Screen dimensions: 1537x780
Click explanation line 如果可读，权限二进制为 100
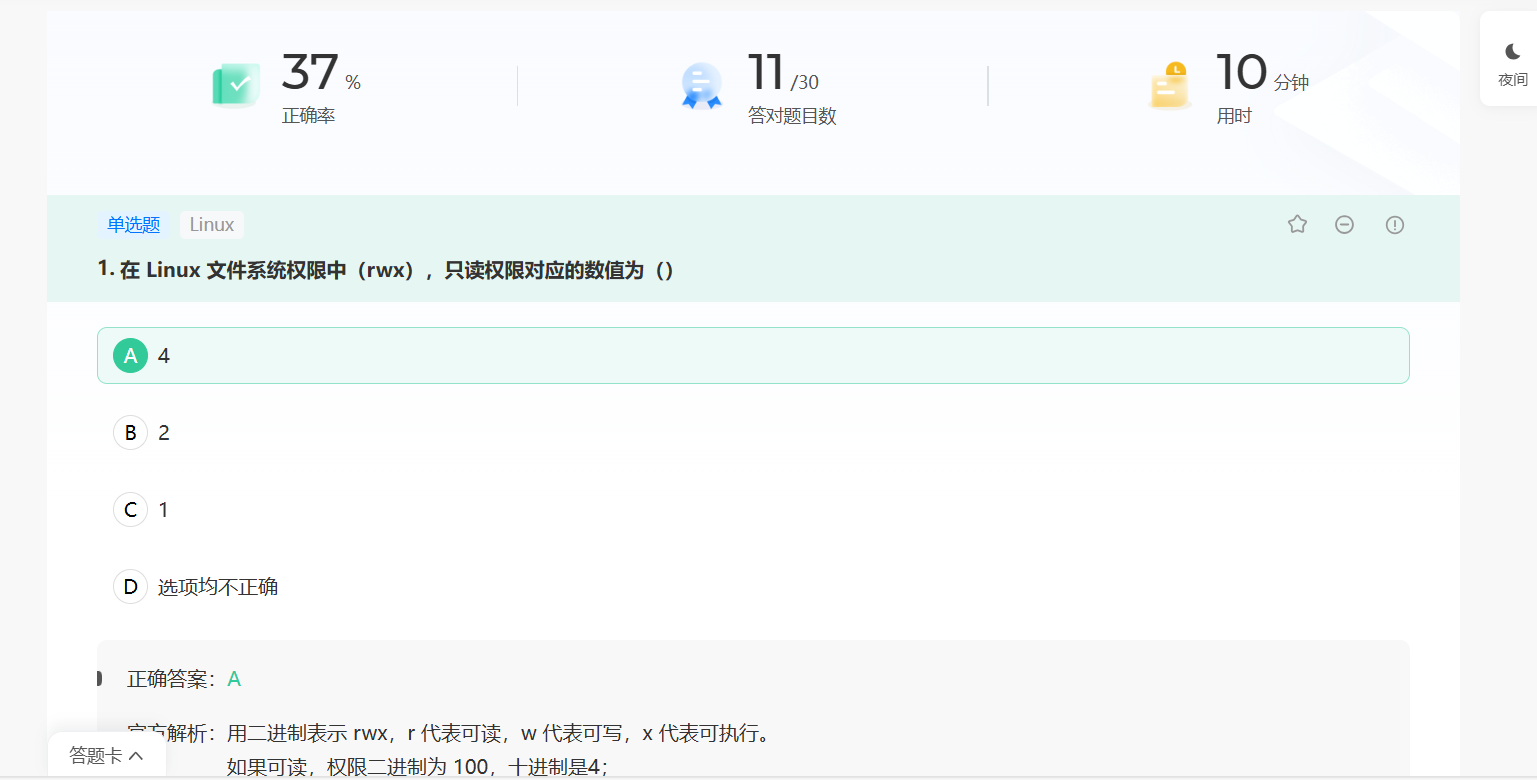418,767
